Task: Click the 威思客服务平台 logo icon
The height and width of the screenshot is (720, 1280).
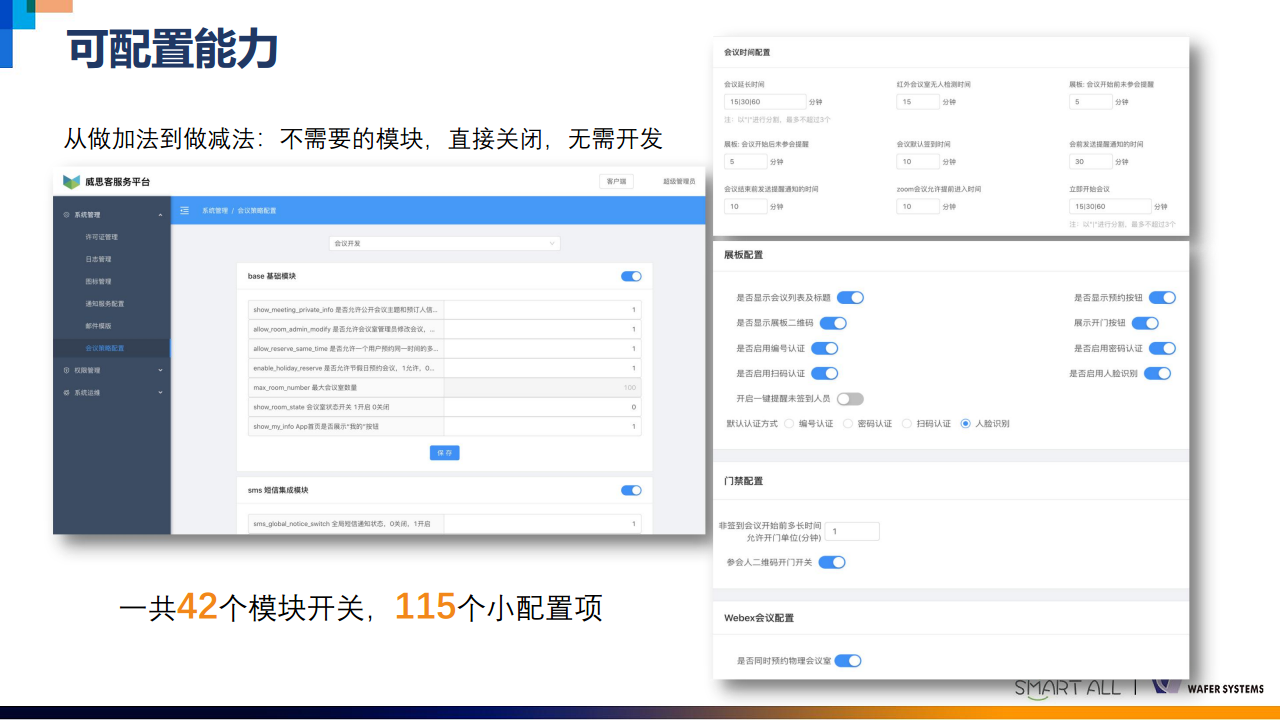Action: click(70, 182)
